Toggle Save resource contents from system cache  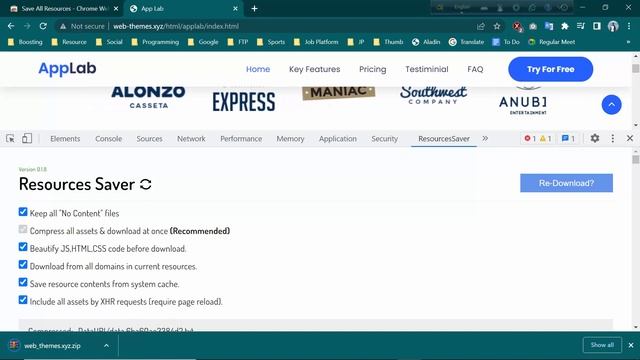point(23,282)
